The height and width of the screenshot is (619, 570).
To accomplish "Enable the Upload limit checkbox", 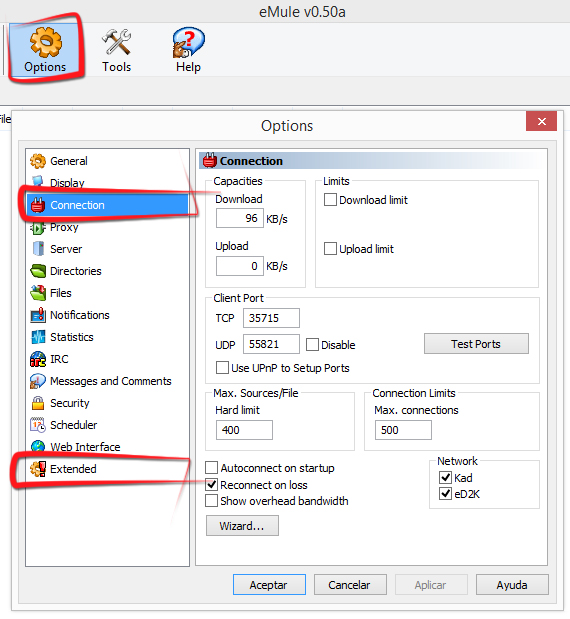I will click(330, 249).
